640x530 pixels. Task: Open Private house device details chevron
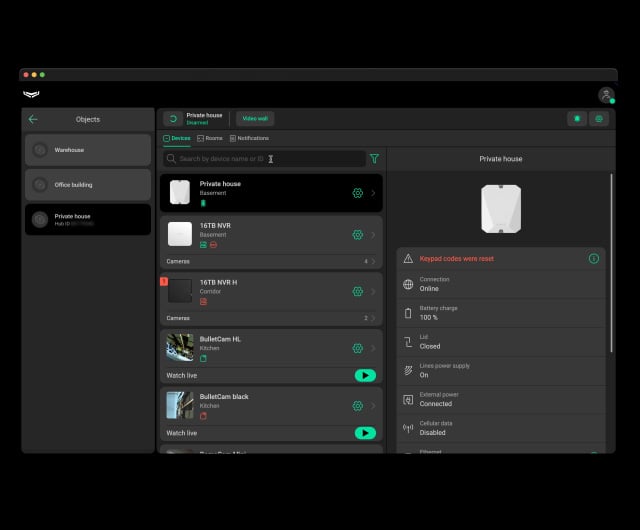pyautogui.click(x=373, y=193)
